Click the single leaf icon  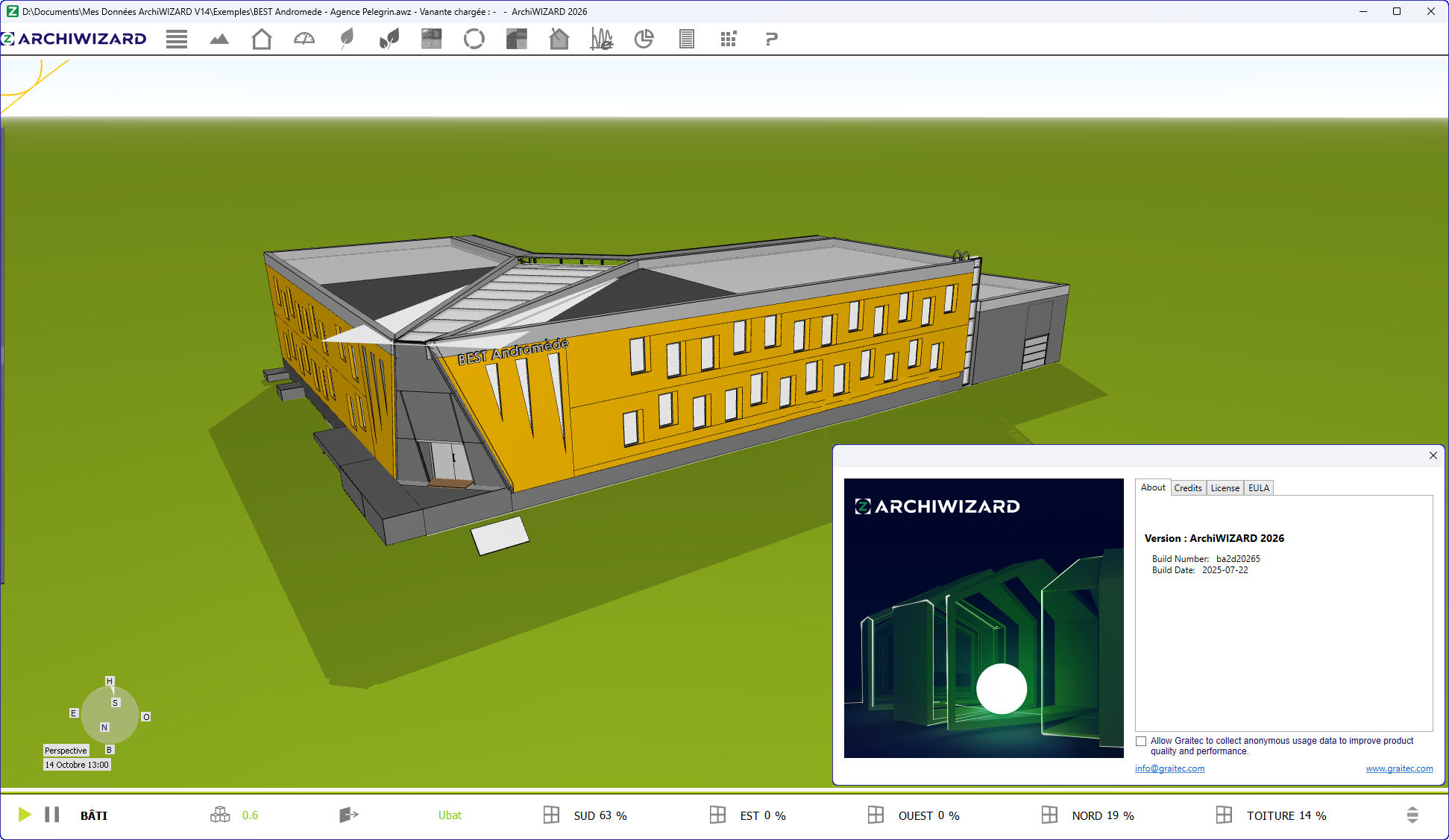pos(347,39)
